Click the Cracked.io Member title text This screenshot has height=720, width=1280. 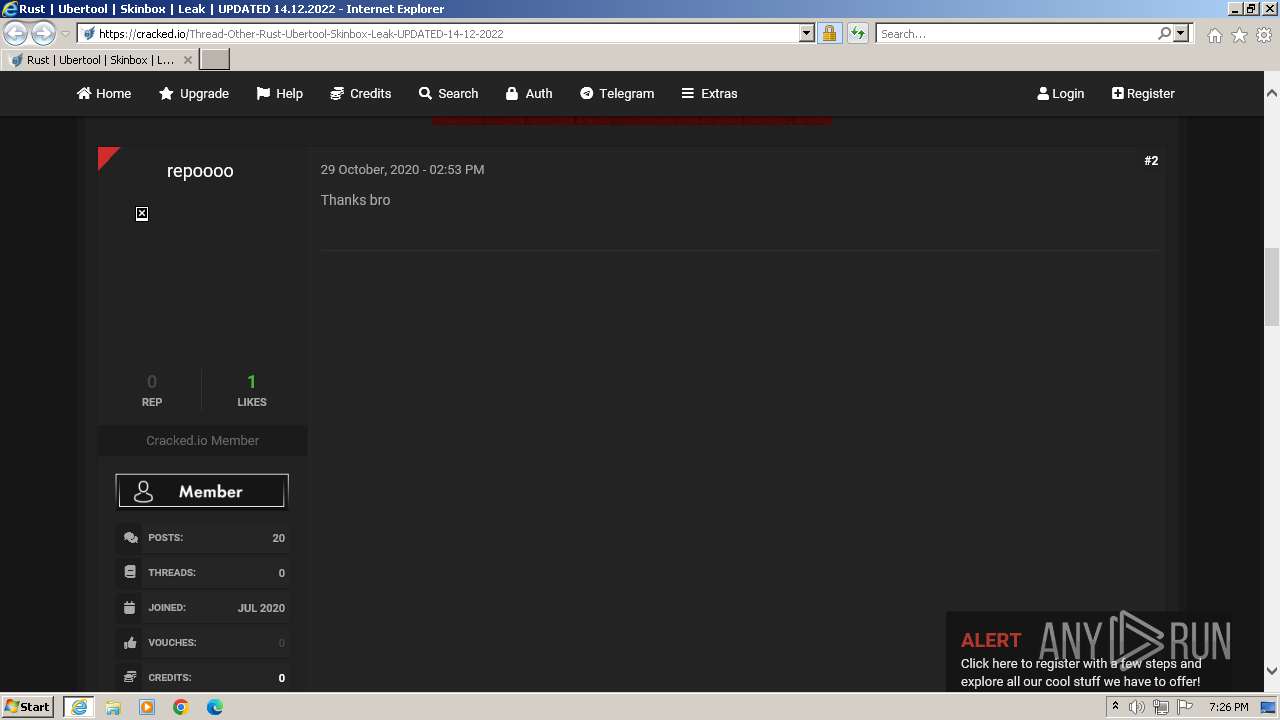click(202, 441)
